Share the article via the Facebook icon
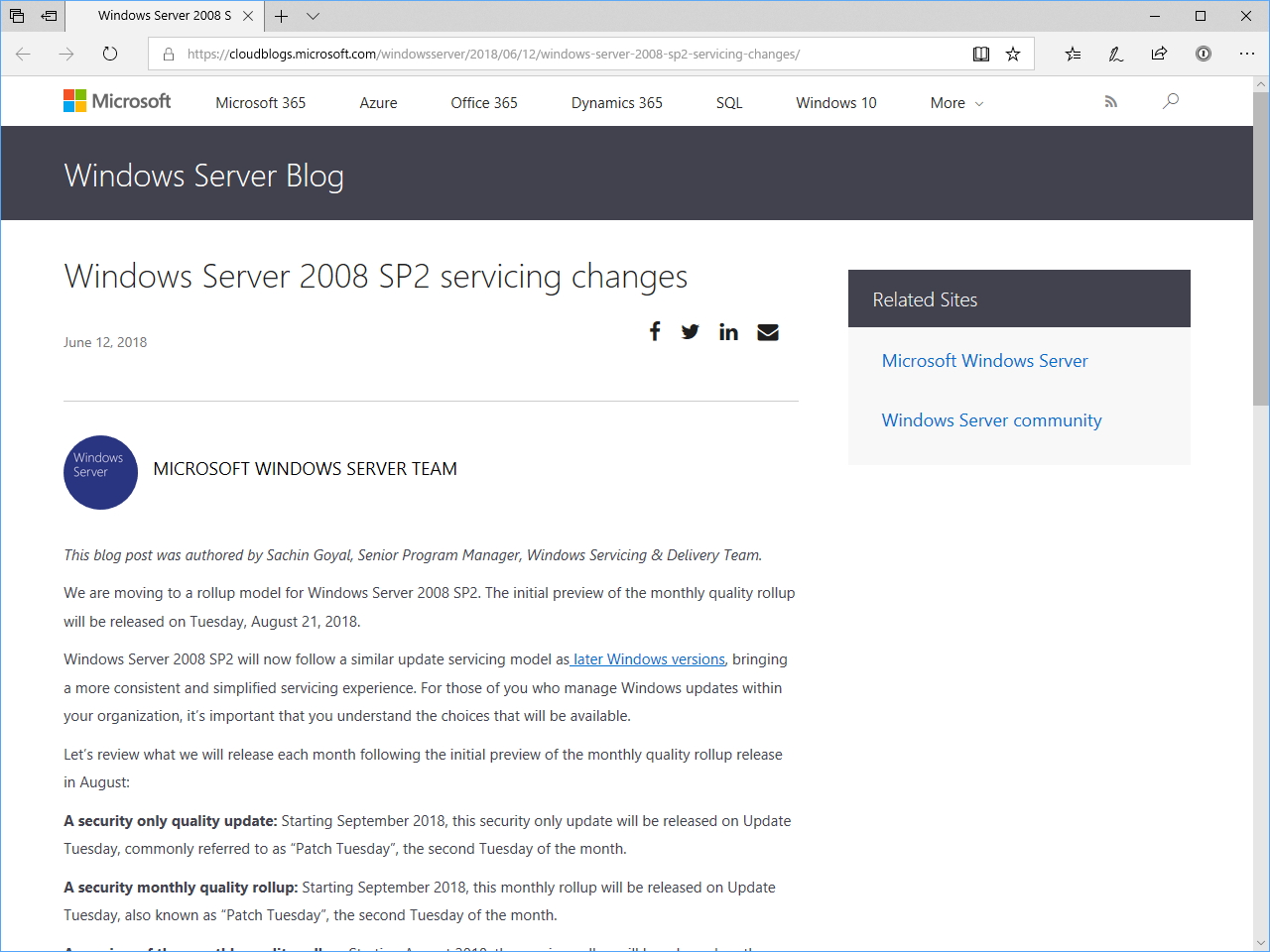Image resolution: width=1270 pixels, height=952 pixels. (654, 331)
